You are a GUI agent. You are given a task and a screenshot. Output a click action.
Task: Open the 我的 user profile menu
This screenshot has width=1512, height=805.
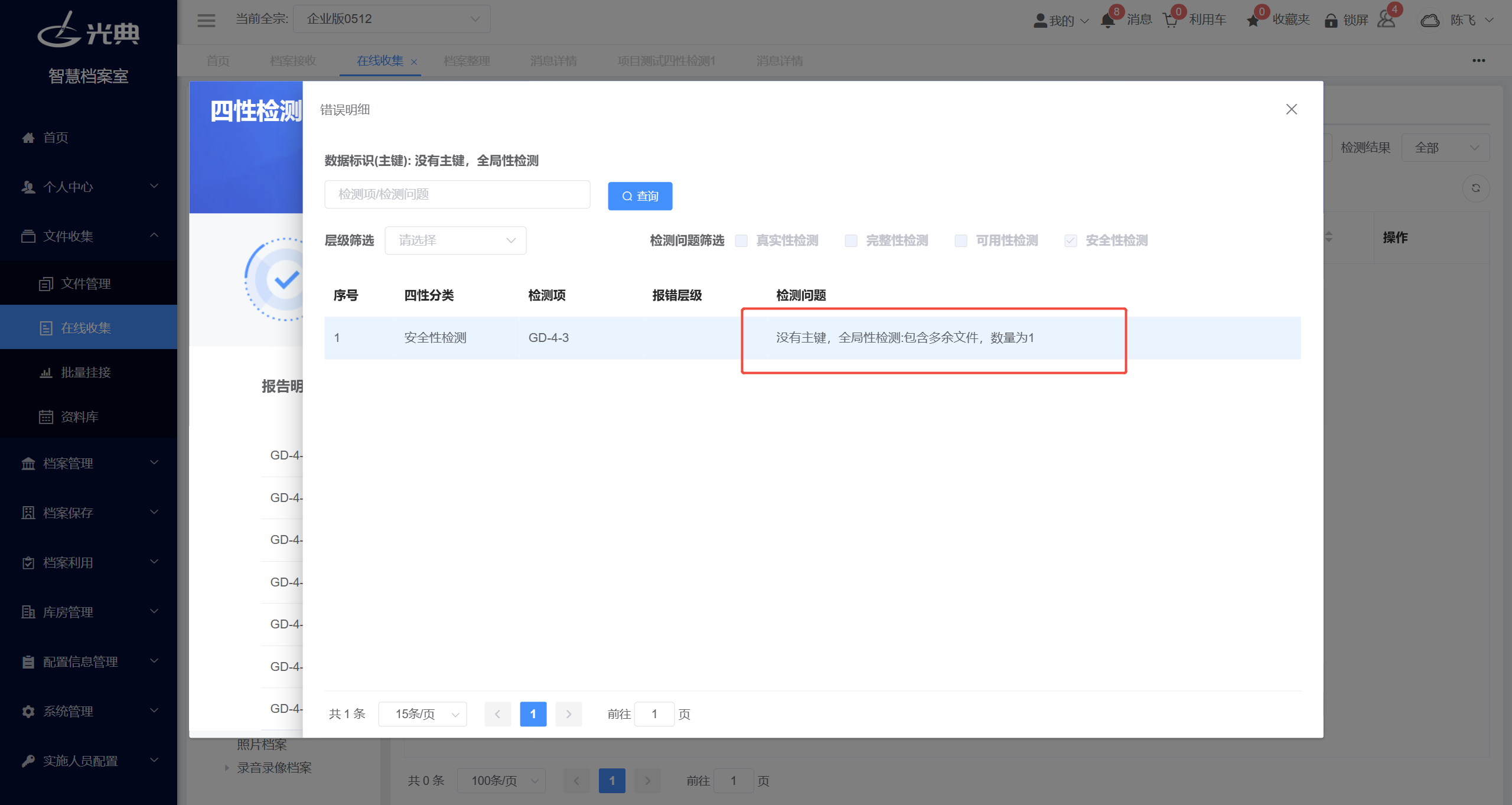pyautogui.click(x=1061, y=20)
